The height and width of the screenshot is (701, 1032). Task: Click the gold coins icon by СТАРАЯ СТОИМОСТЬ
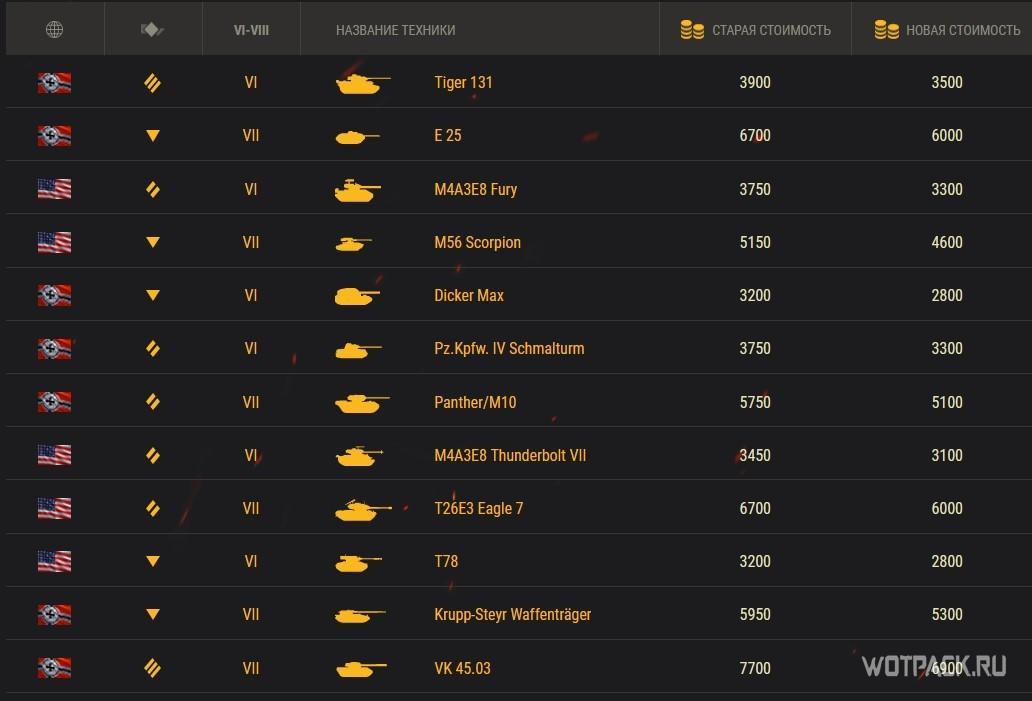(692, 30)
